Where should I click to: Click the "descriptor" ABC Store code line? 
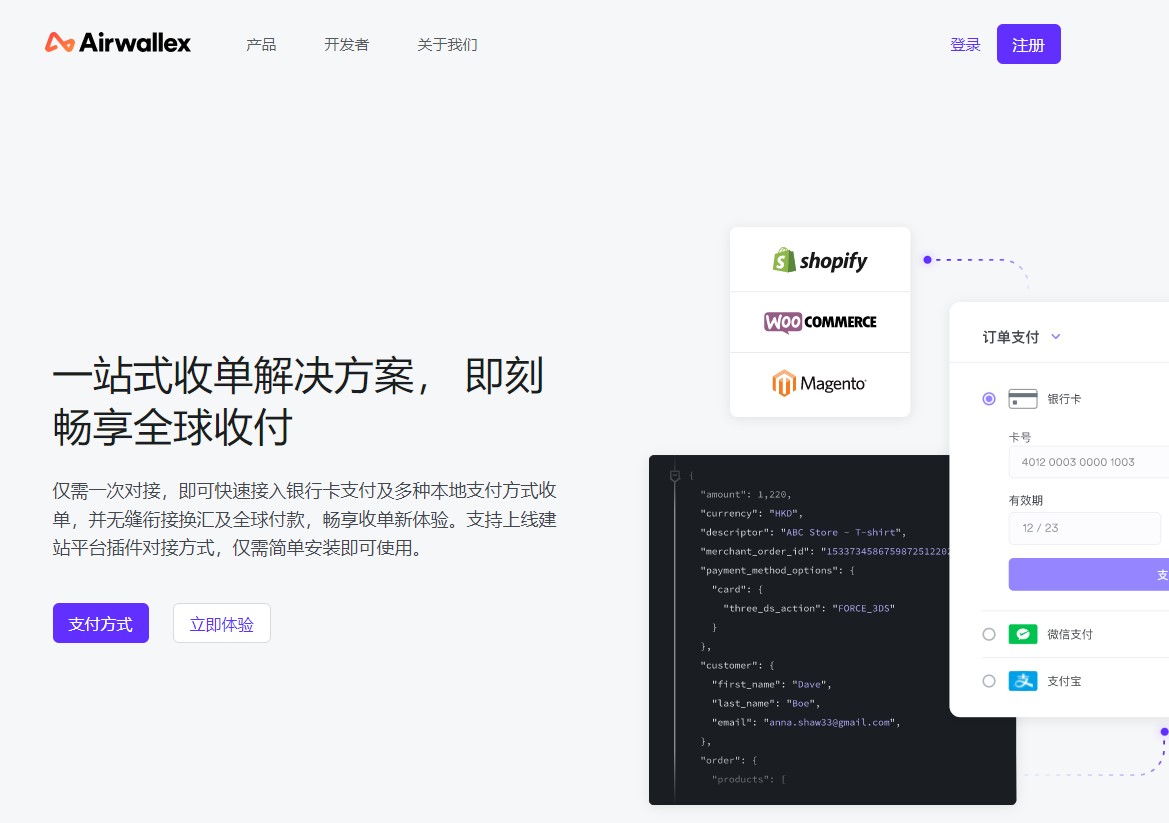[803, 532]
